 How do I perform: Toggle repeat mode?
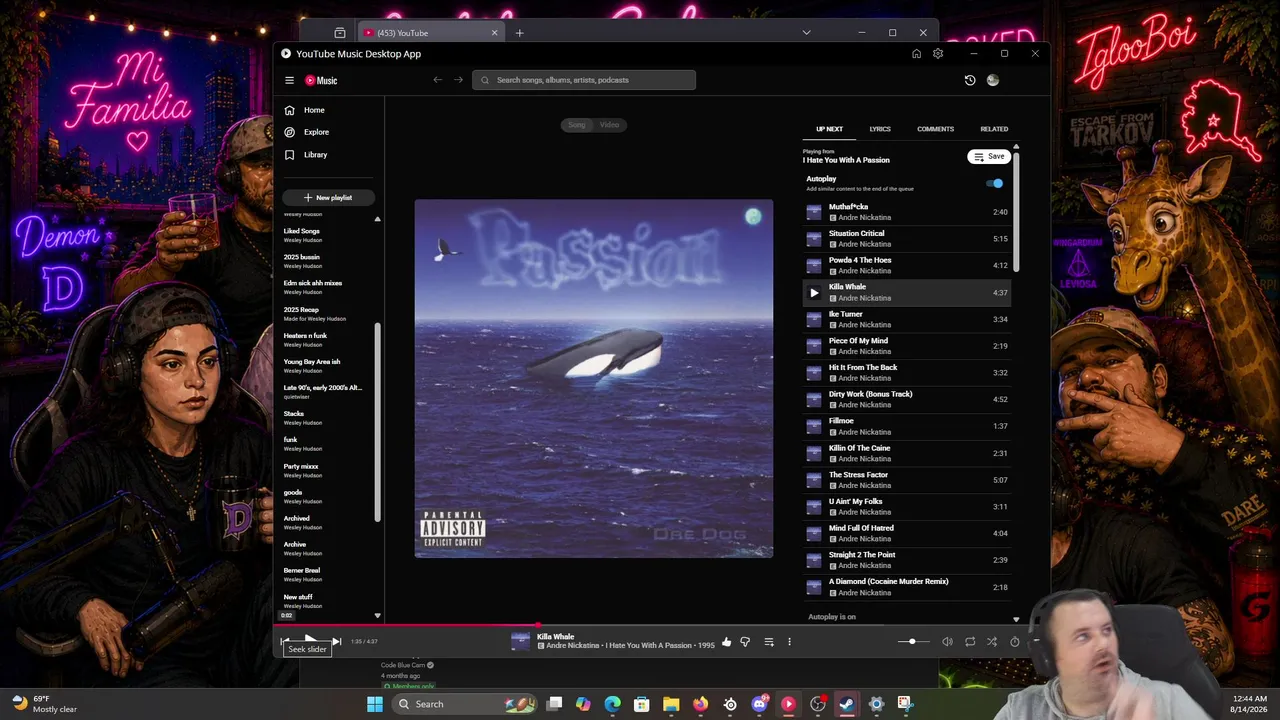[970, 642]
